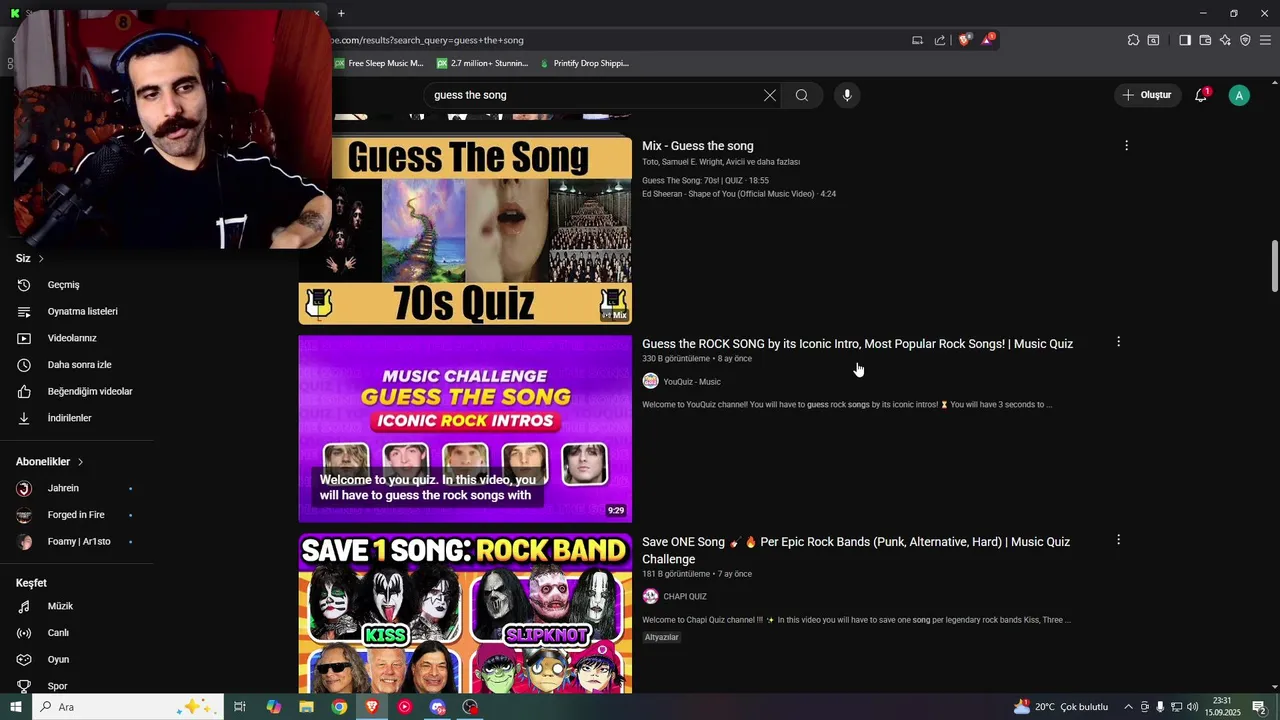The width and height of the screenshot is (1280, 720).
Task: Visit the YouQuiz - Music channel
Action: coord(692,382)
